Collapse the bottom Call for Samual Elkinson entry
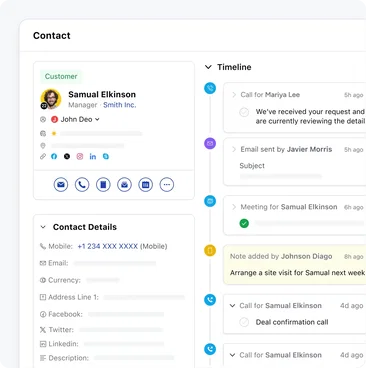 tap(233, 355)
